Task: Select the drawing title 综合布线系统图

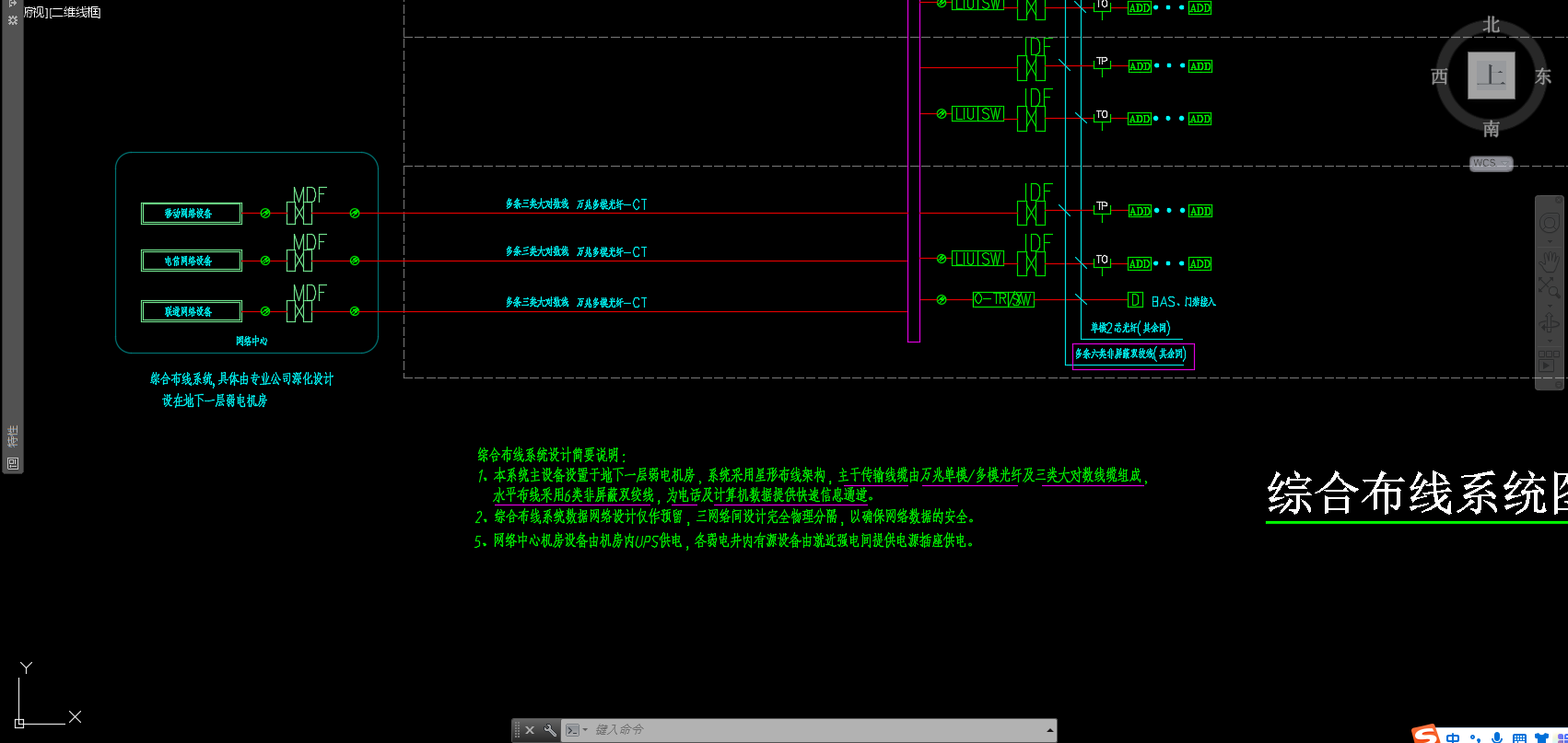Action: 1417,493
